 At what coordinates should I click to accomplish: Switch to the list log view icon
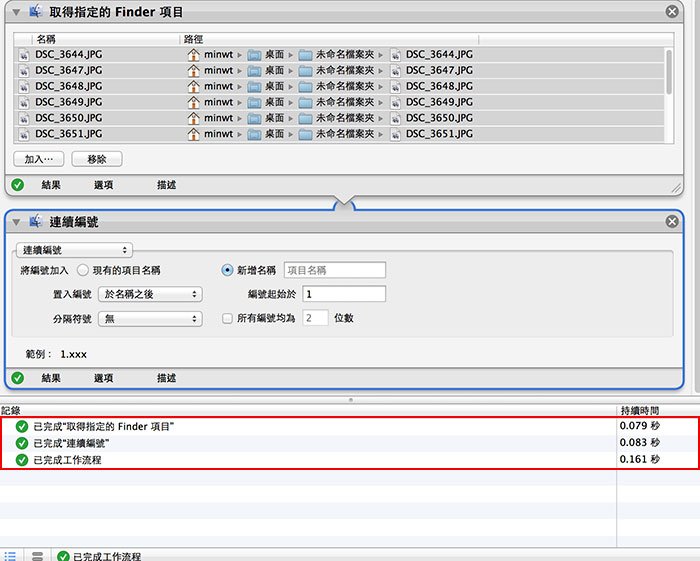tap(10, 556)
